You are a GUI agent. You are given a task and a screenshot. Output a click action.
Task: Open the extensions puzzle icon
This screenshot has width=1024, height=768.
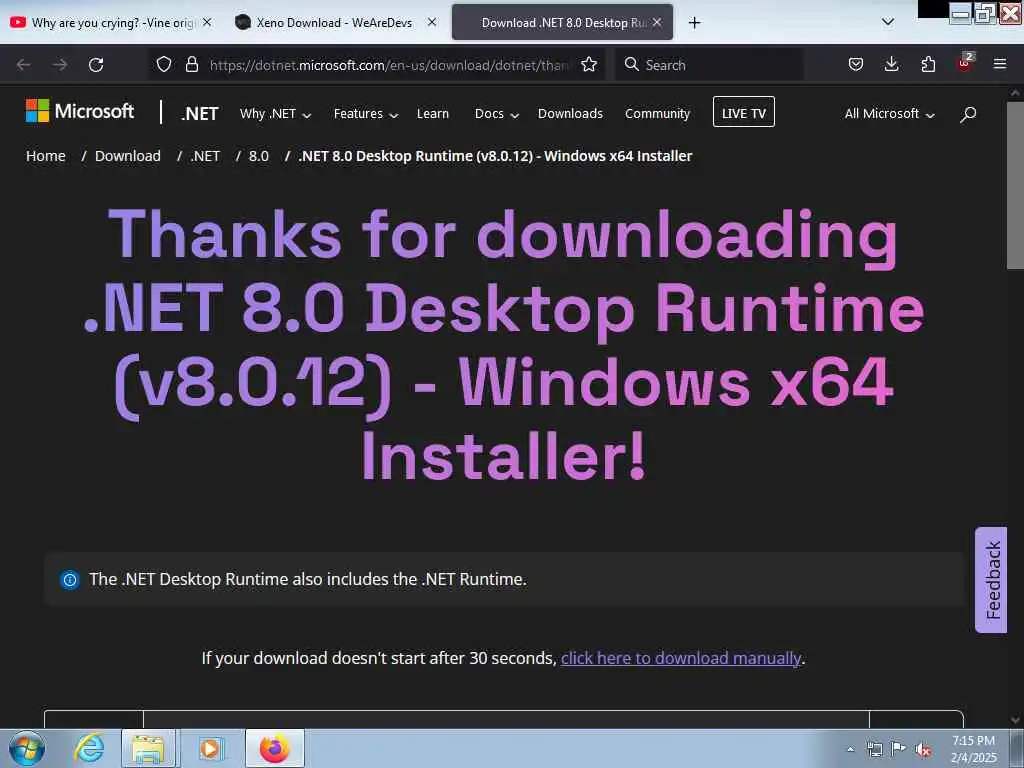928,64
